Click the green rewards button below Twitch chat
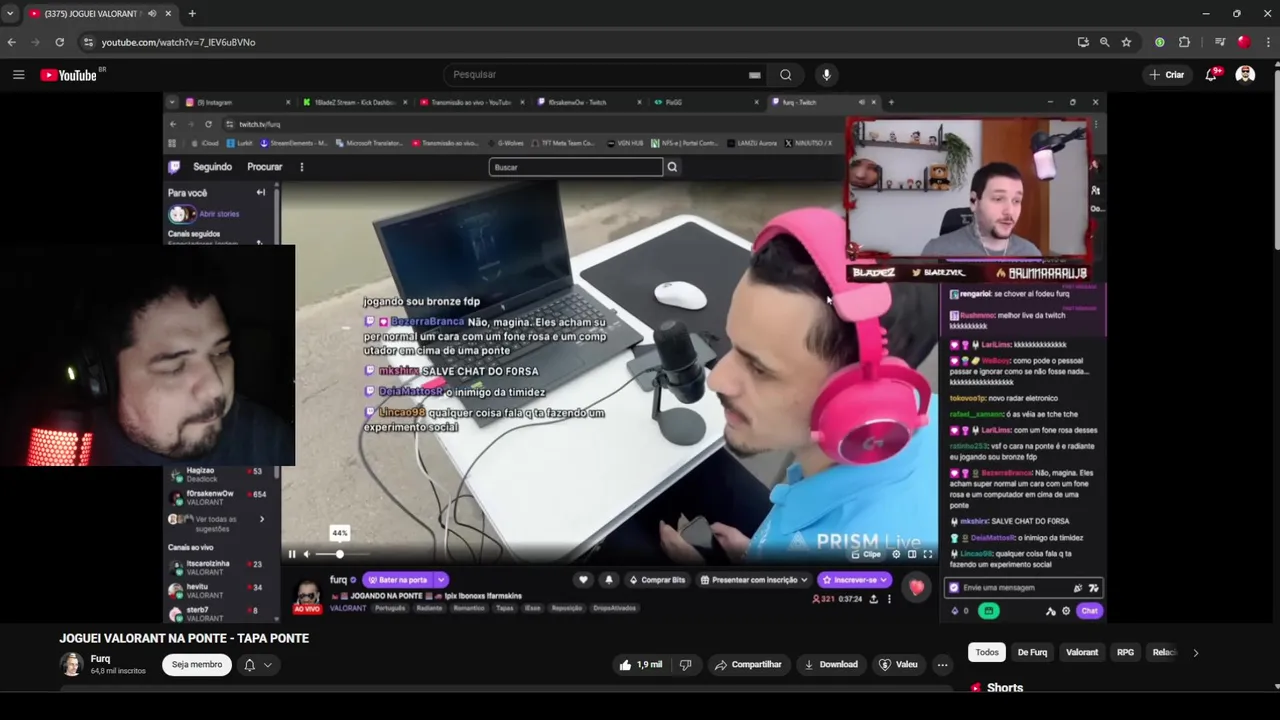The width and height of the screenshot is (1280, 720). pos(988,611)
